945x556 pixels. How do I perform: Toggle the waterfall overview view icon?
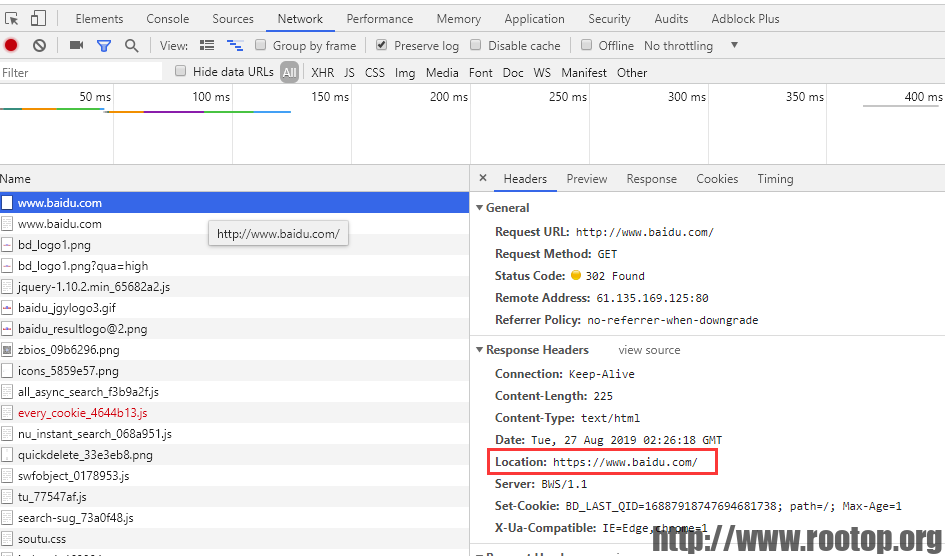pyautogui.click(x=235, y=45)
